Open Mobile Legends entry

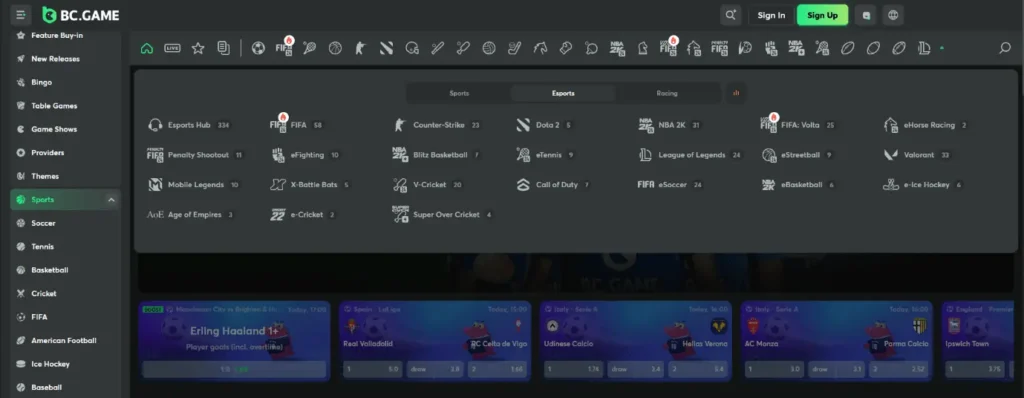click(x=194, y=185)
